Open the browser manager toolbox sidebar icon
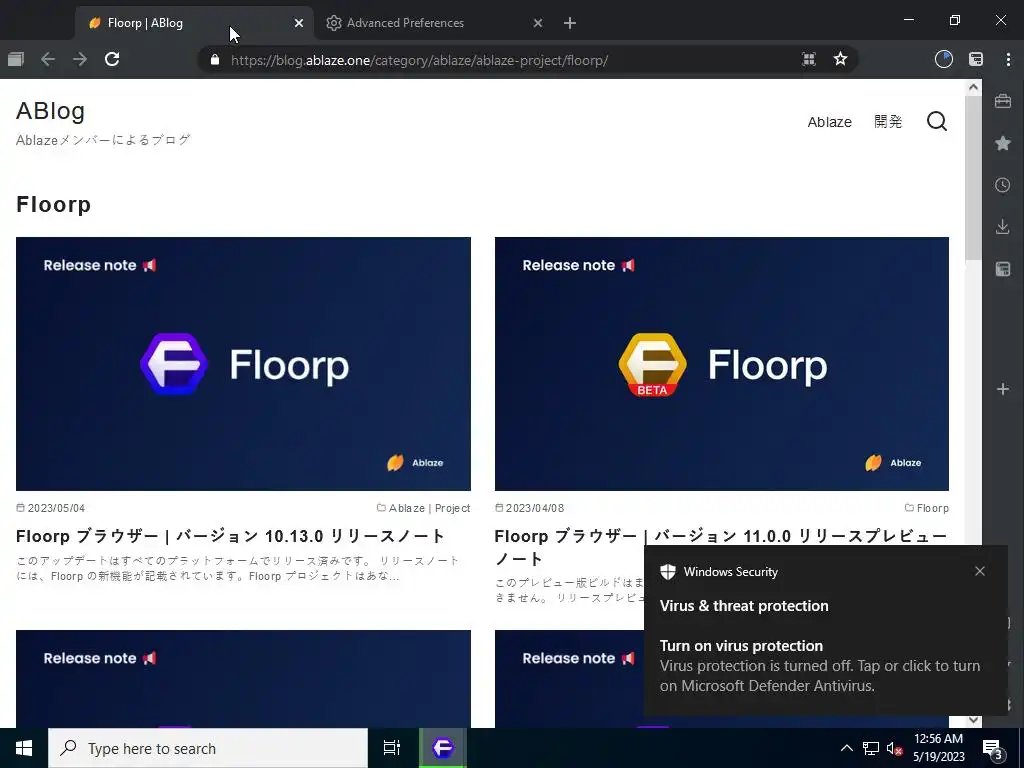Image resolution: width=1024 pixels, height=768 pixels. tap(1003, 101)
